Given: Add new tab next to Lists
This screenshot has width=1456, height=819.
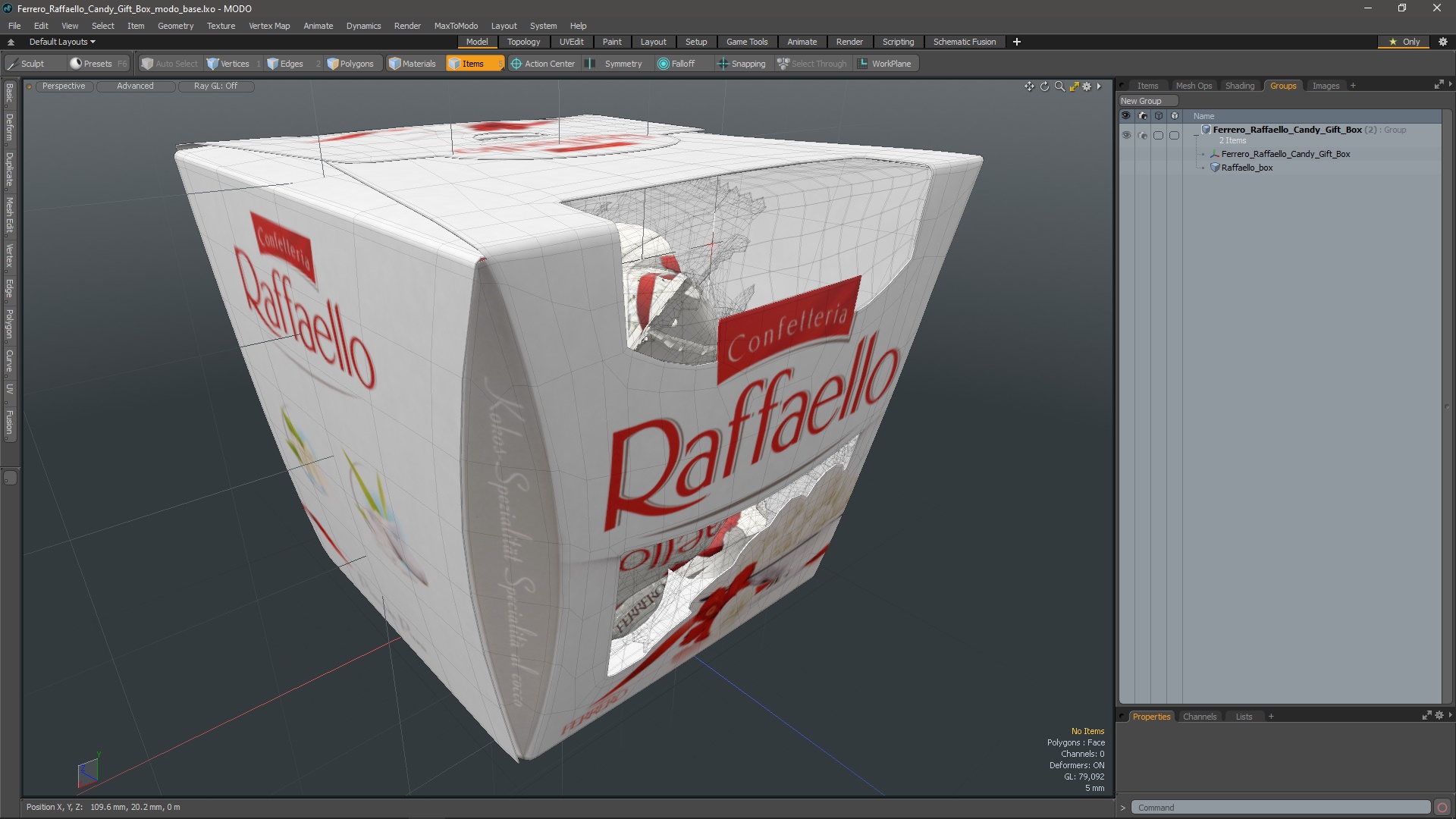Looking at the screenshot, I should [x=1271, y=717].
